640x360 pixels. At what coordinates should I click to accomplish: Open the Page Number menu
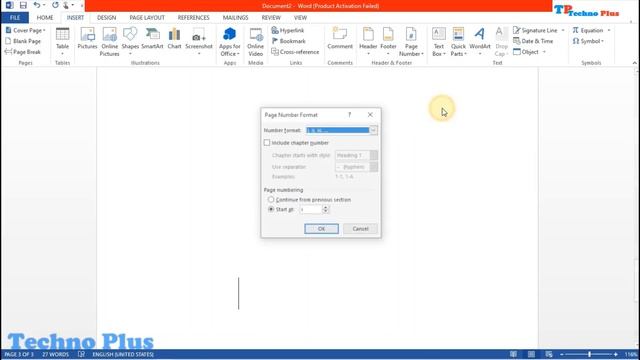411,41
